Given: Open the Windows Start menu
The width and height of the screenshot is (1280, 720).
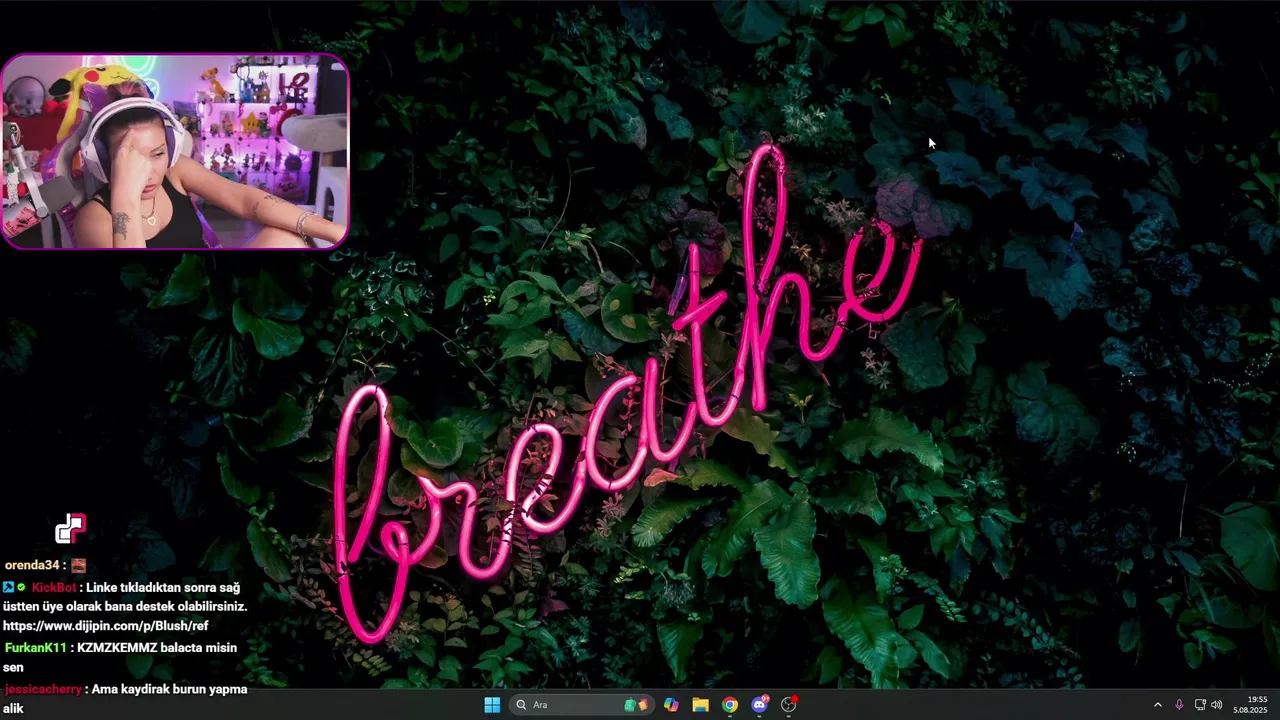Looking at the screenshot, I should [492, 705].
